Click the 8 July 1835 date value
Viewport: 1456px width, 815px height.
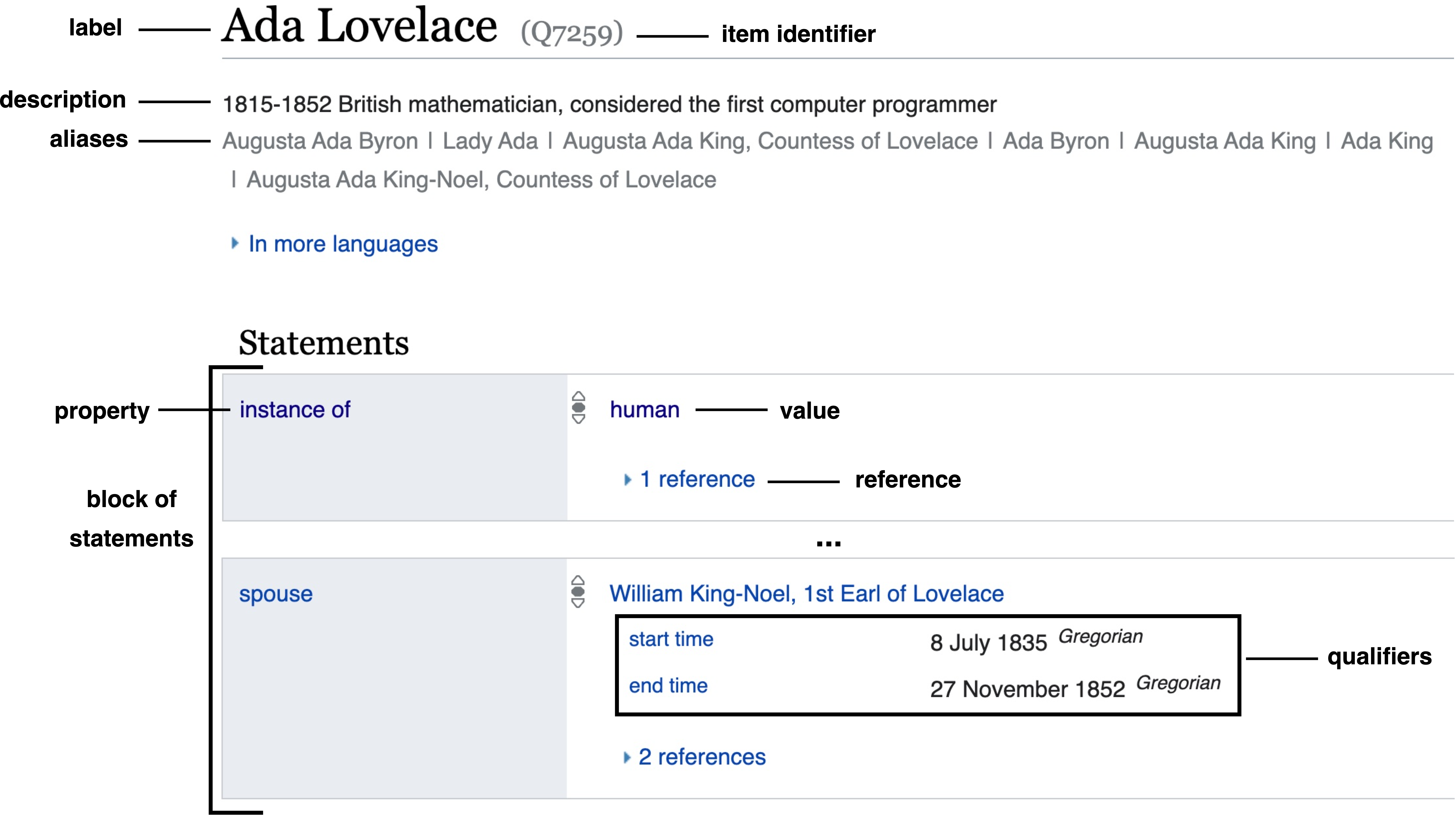click(x=988, y=643)
